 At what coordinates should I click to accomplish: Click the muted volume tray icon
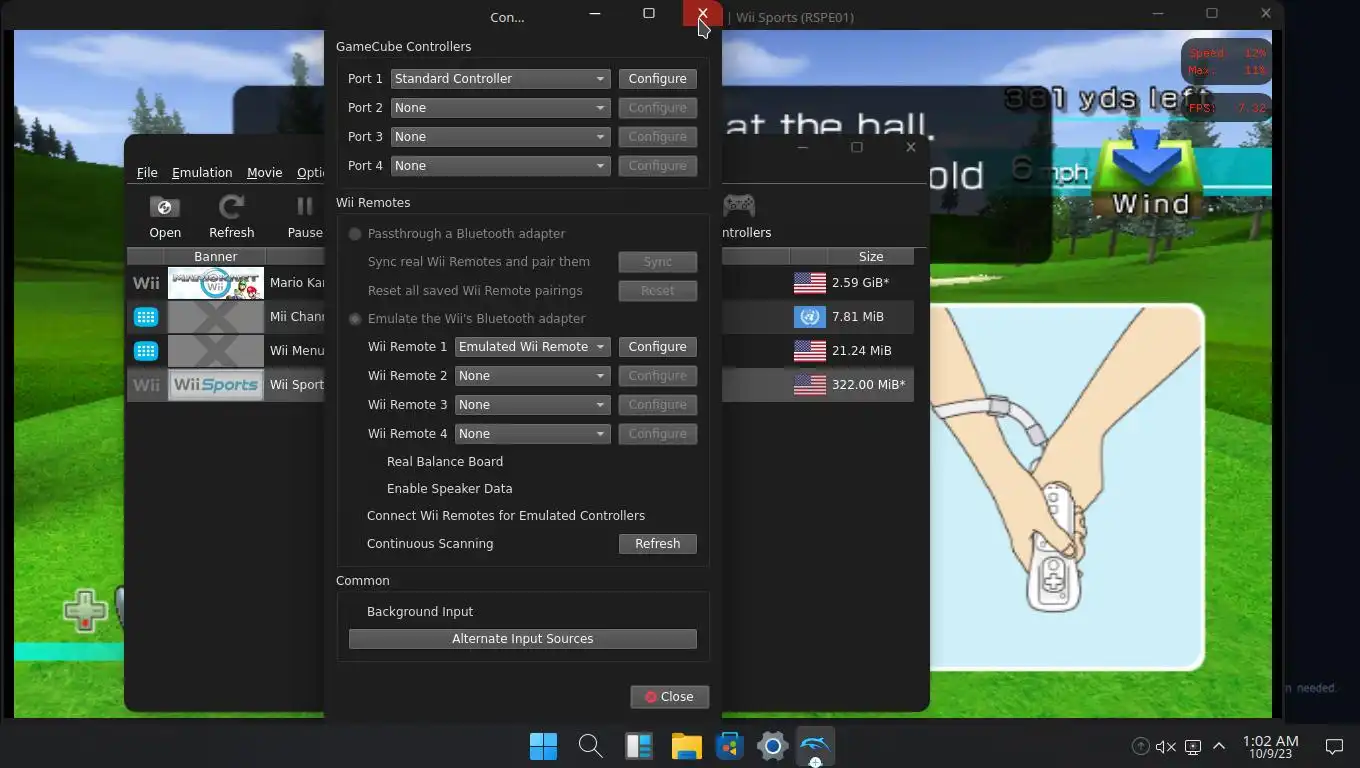1165,746
